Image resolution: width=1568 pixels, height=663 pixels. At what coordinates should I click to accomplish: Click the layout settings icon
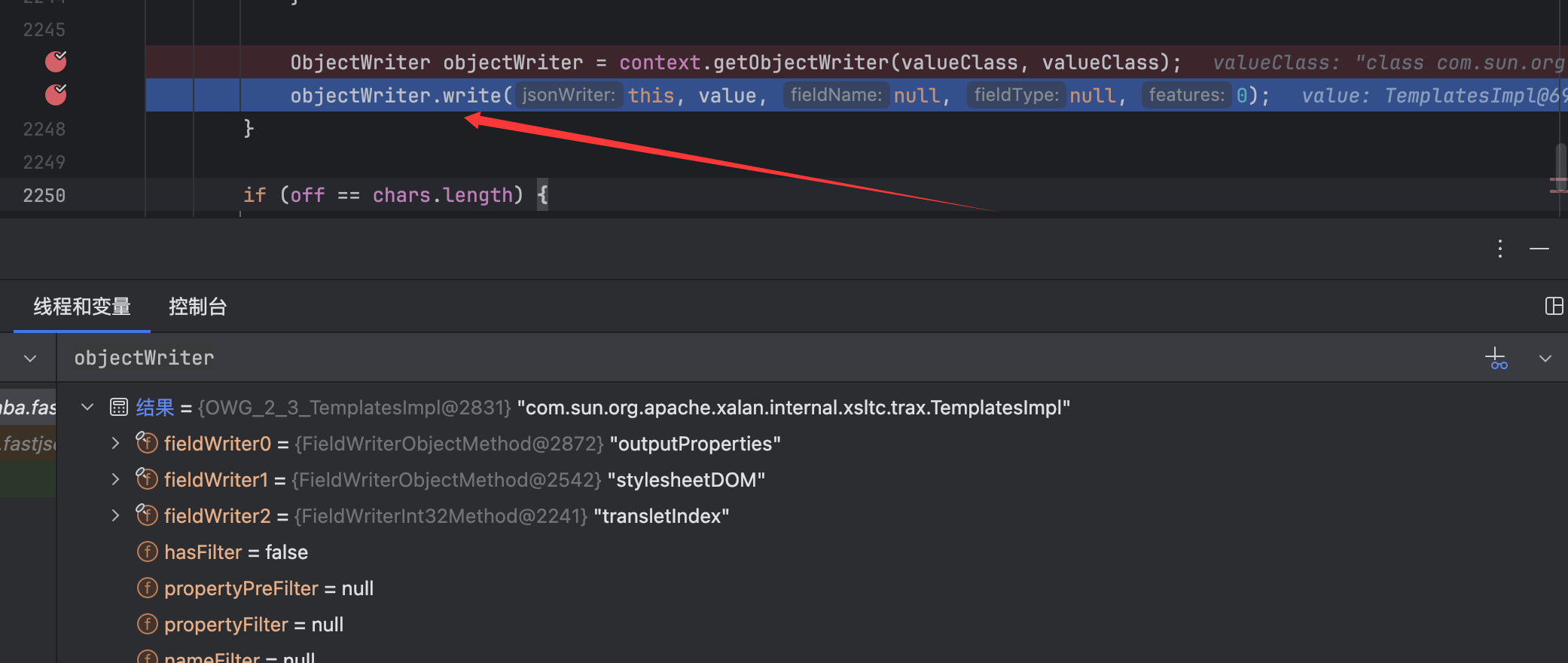point(1553,306)
